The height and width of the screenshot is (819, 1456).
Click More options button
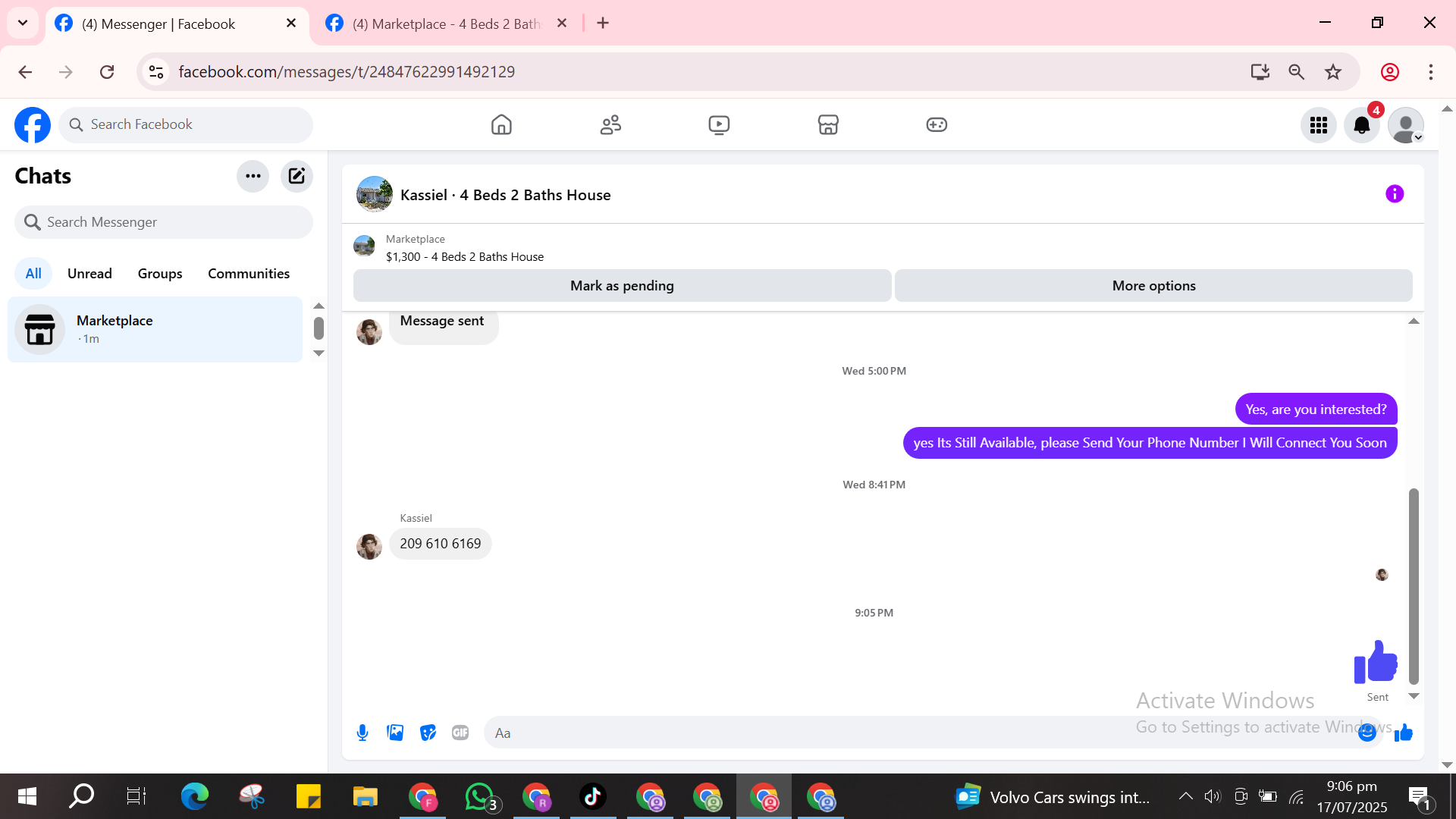1153,286
